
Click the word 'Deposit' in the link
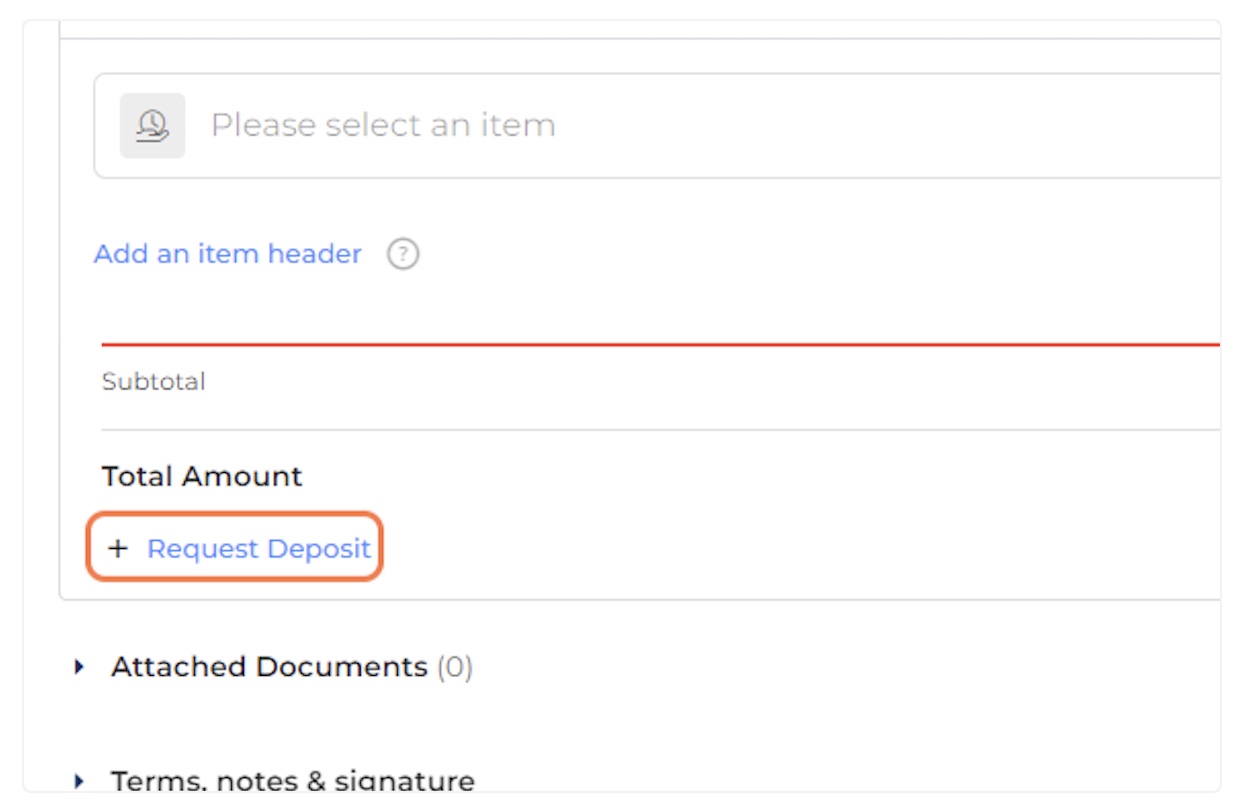(x=318, y=549)
